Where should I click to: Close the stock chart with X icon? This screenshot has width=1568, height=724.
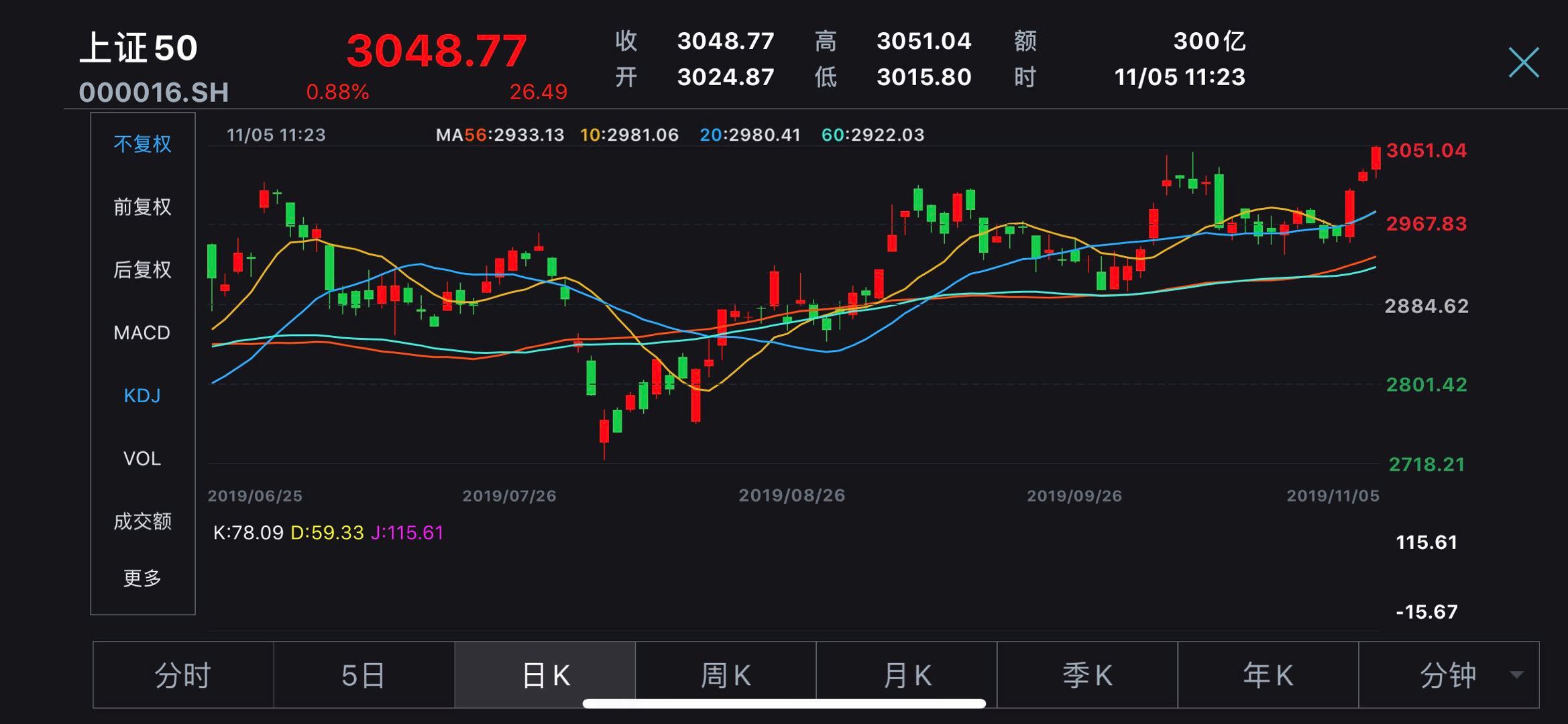(1523, 62)
